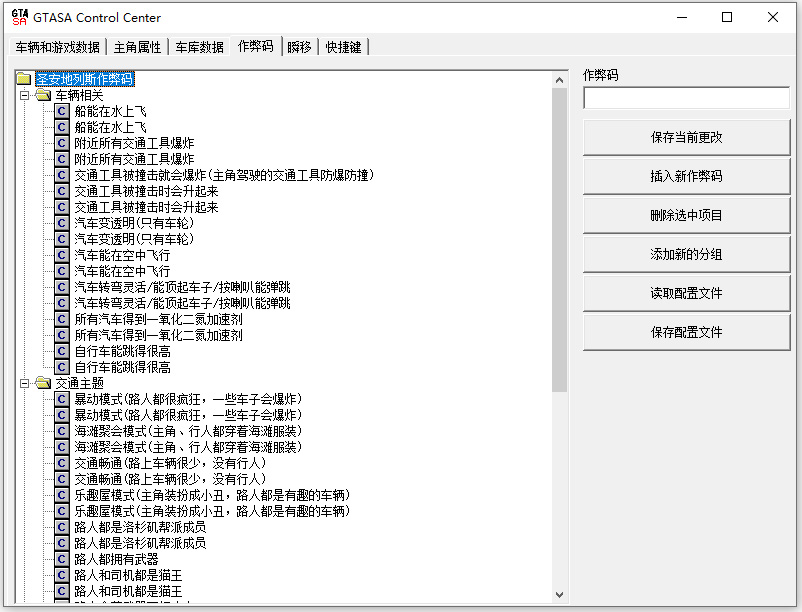Image resolution: width=802 pixels, height=612 pixels.
Task: Select the lower 汽车变透明(只有车轮) text
Action: [134, 239]
